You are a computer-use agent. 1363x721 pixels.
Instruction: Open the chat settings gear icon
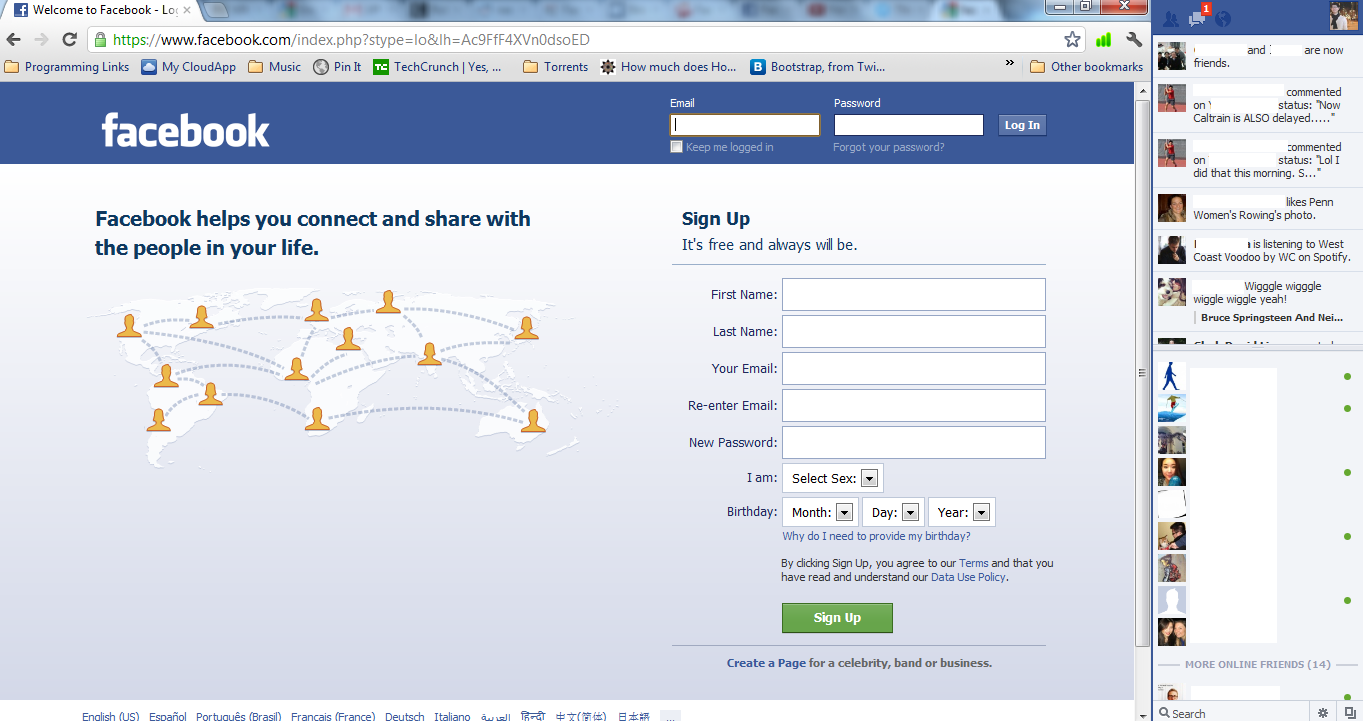[x=1323, y=712]
